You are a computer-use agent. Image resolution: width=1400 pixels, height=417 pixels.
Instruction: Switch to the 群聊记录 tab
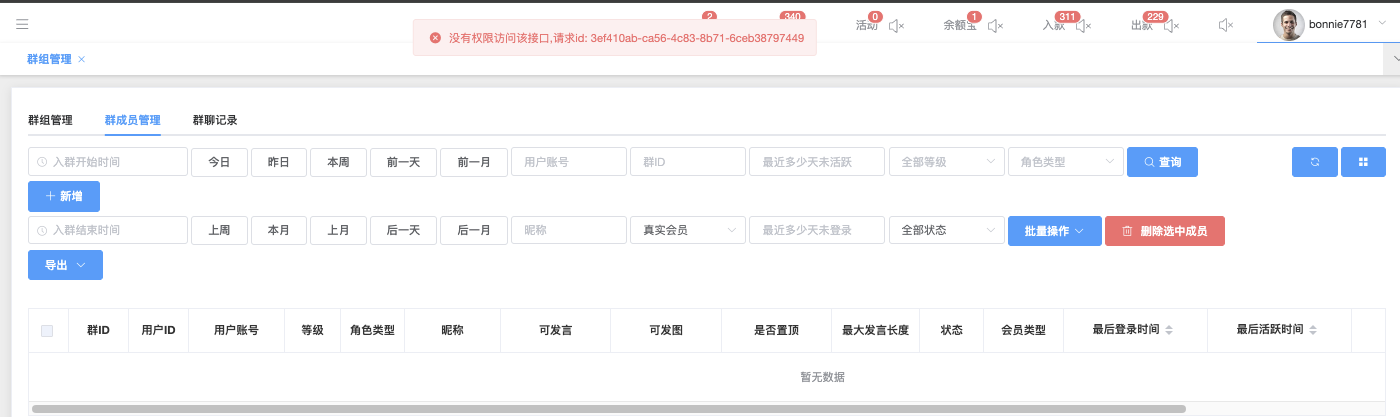[x=215, y=120]
